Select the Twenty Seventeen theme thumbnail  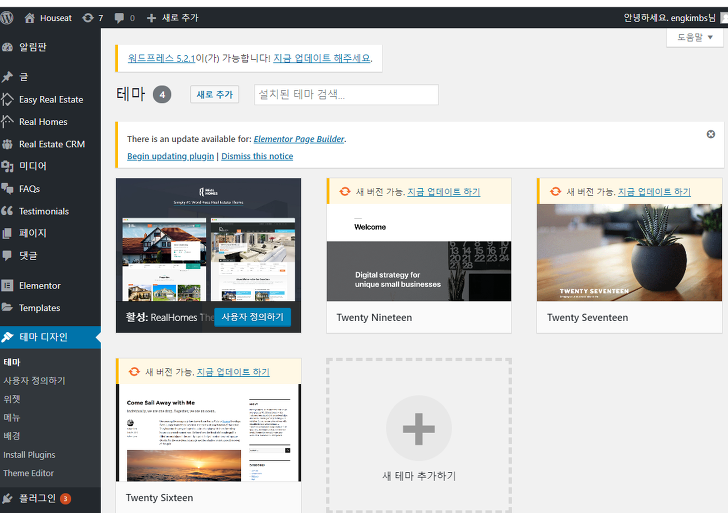630,253
